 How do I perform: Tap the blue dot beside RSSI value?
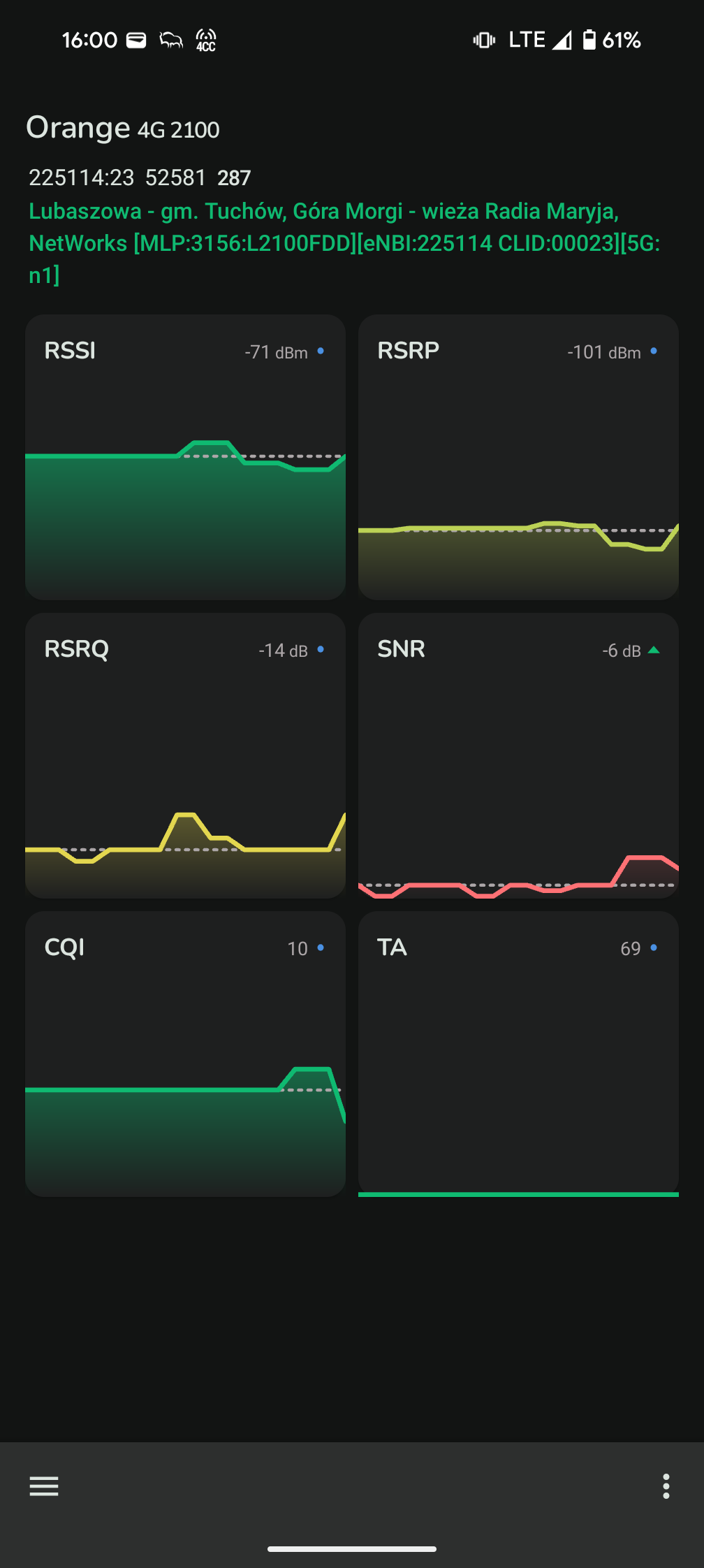point(321,351)
